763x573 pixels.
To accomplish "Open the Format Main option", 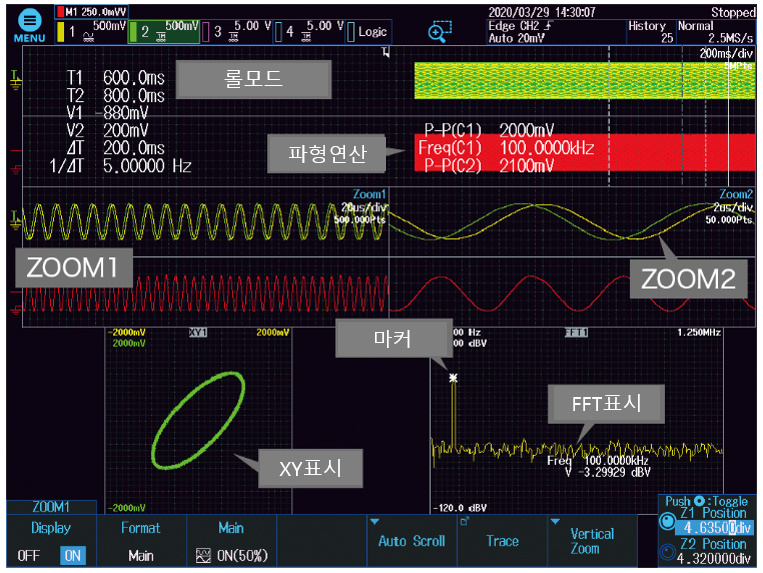I will coord(141,541).
